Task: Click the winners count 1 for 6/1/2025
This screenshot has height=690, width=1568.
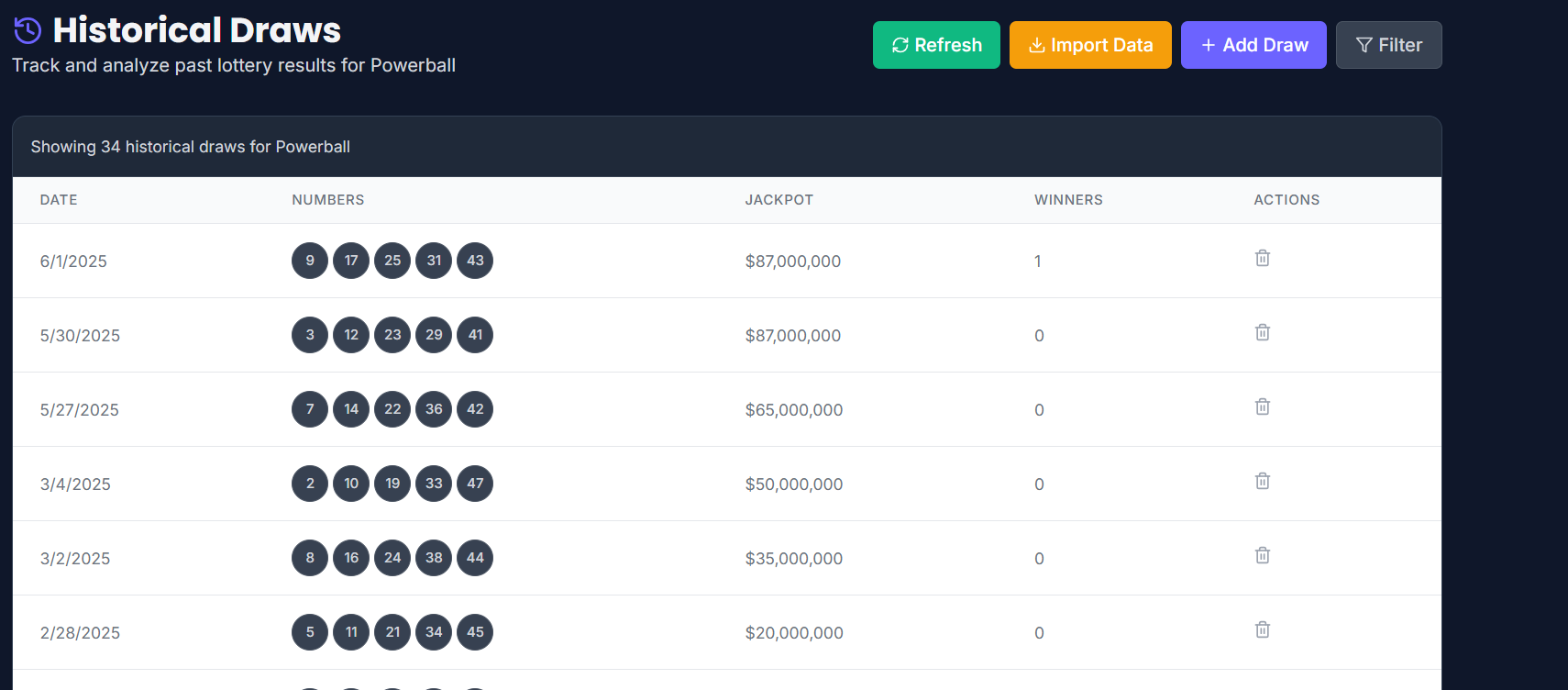Action: [x=1038, y=262]
